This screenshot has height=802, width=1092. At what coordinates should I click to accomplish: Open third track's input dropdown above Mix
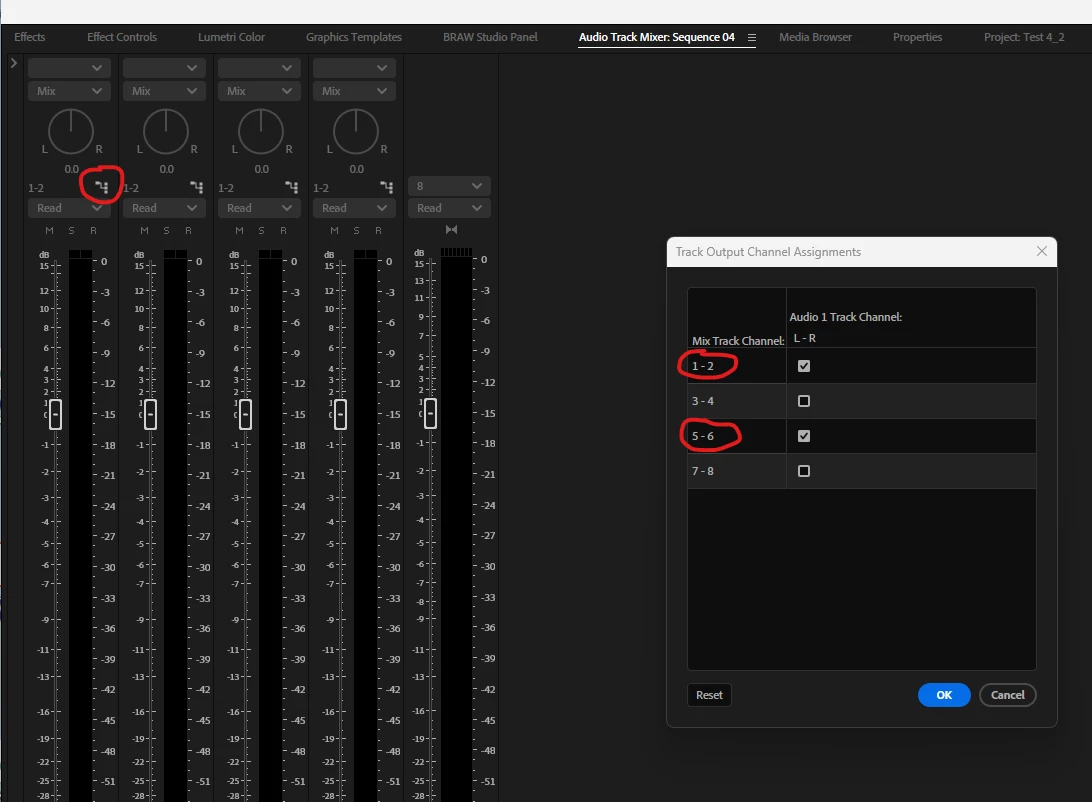click(258, 68)
